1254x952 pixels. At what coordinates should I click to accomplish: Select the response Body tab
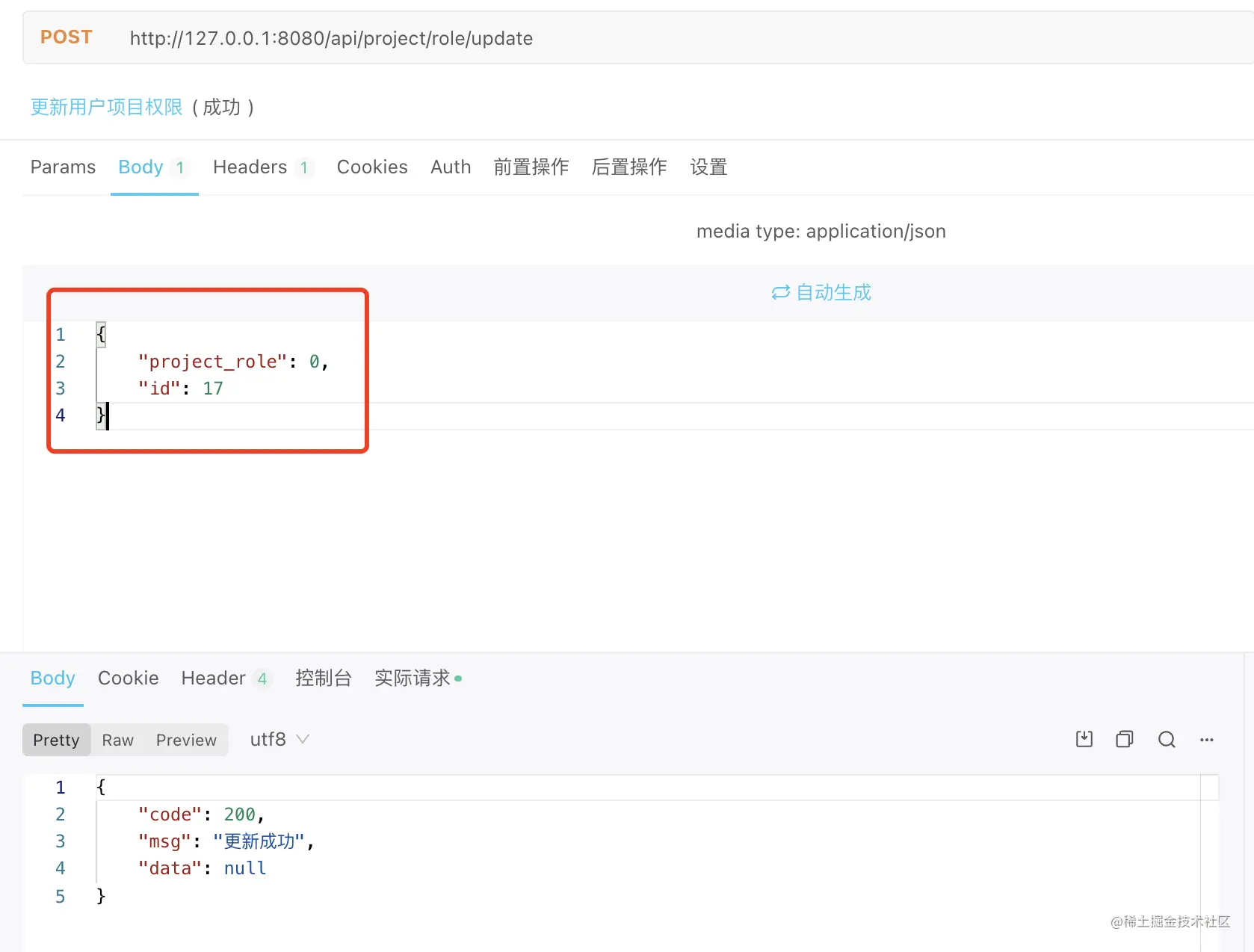point(52,678)
